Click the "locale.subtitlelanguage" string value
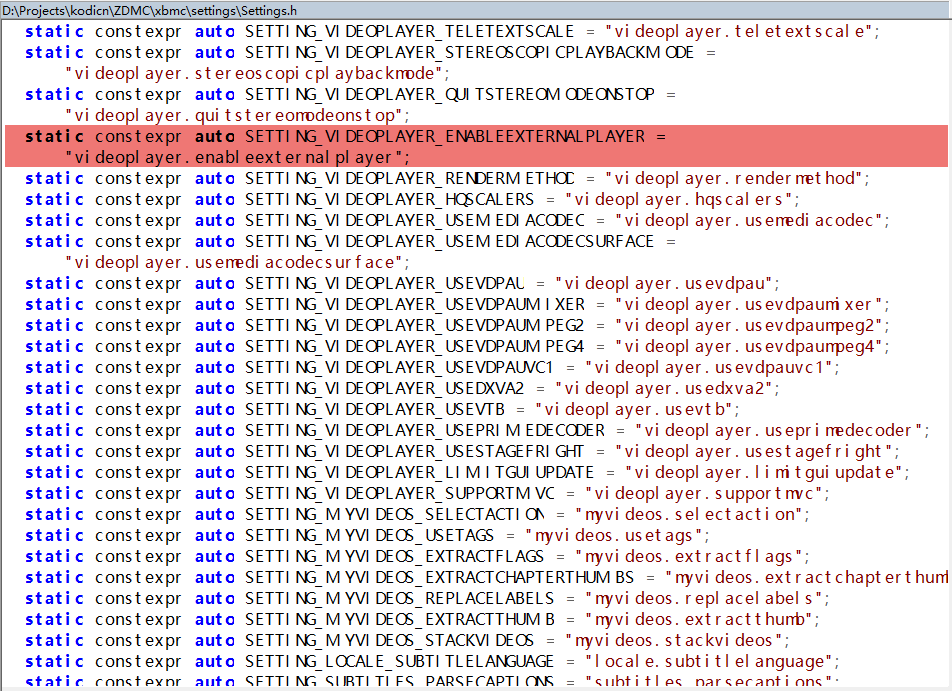Viewport: 952px width, 691px height. [703, 661]
